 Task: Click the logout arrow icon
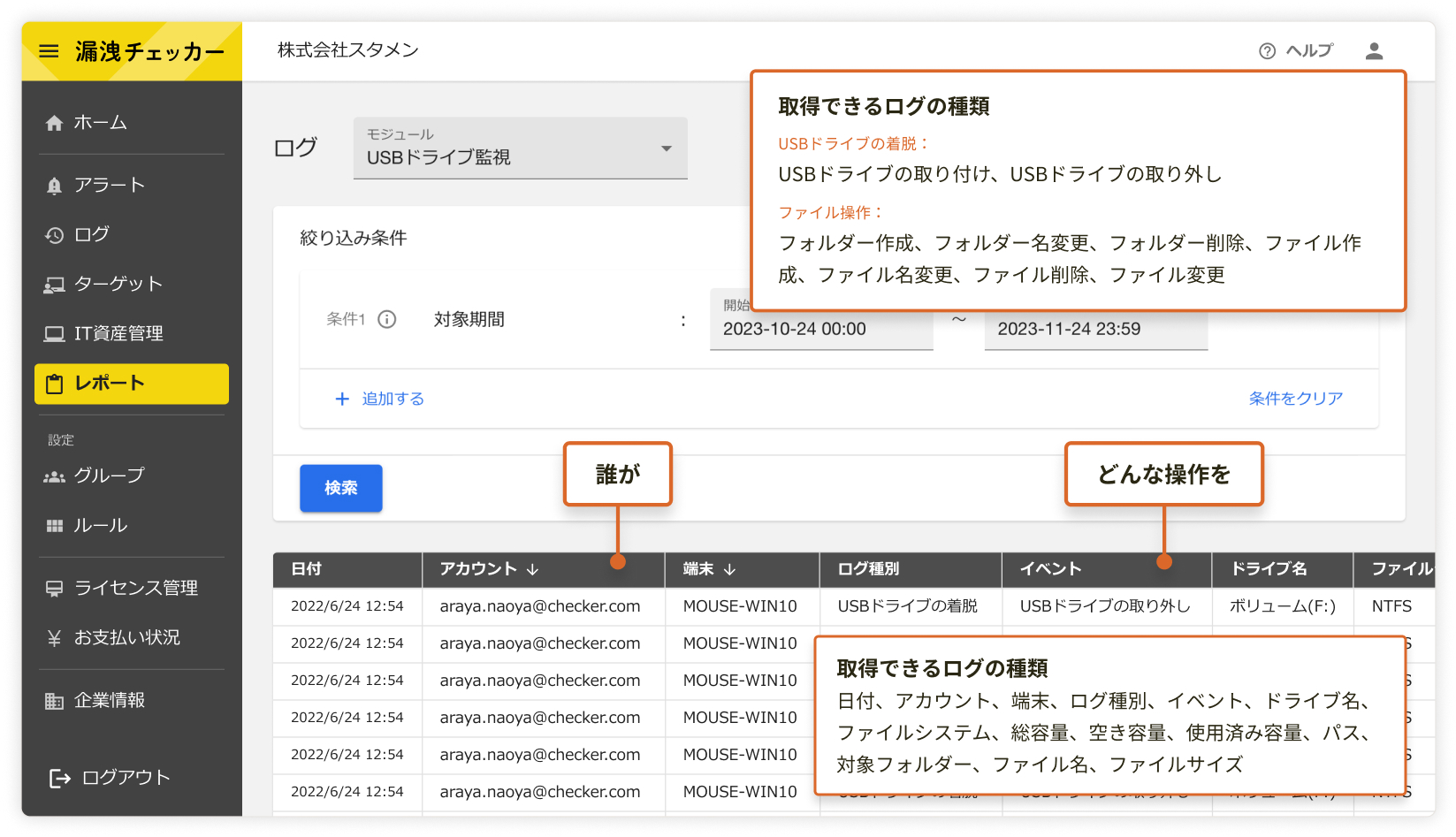pos(59,778)
